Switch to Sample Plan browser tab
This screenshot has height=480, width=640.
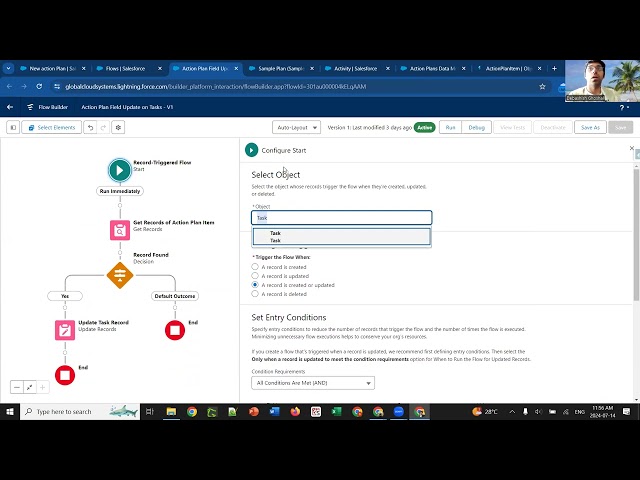(282, 69)
